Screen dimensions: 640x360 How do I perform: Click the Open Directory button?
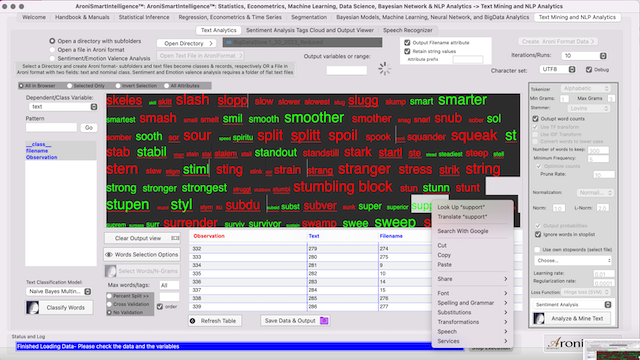tap(187, 43)
